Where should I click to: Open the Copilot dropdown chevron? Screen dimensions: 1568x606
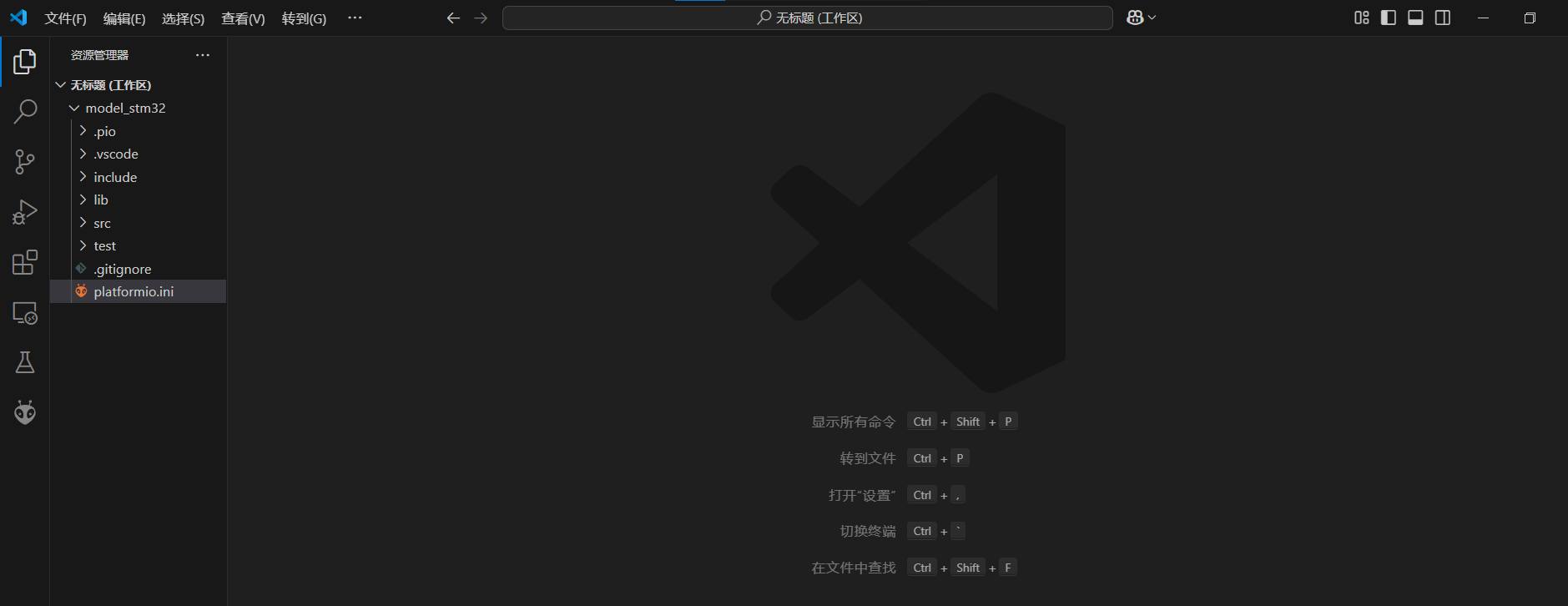point(1152,18)
